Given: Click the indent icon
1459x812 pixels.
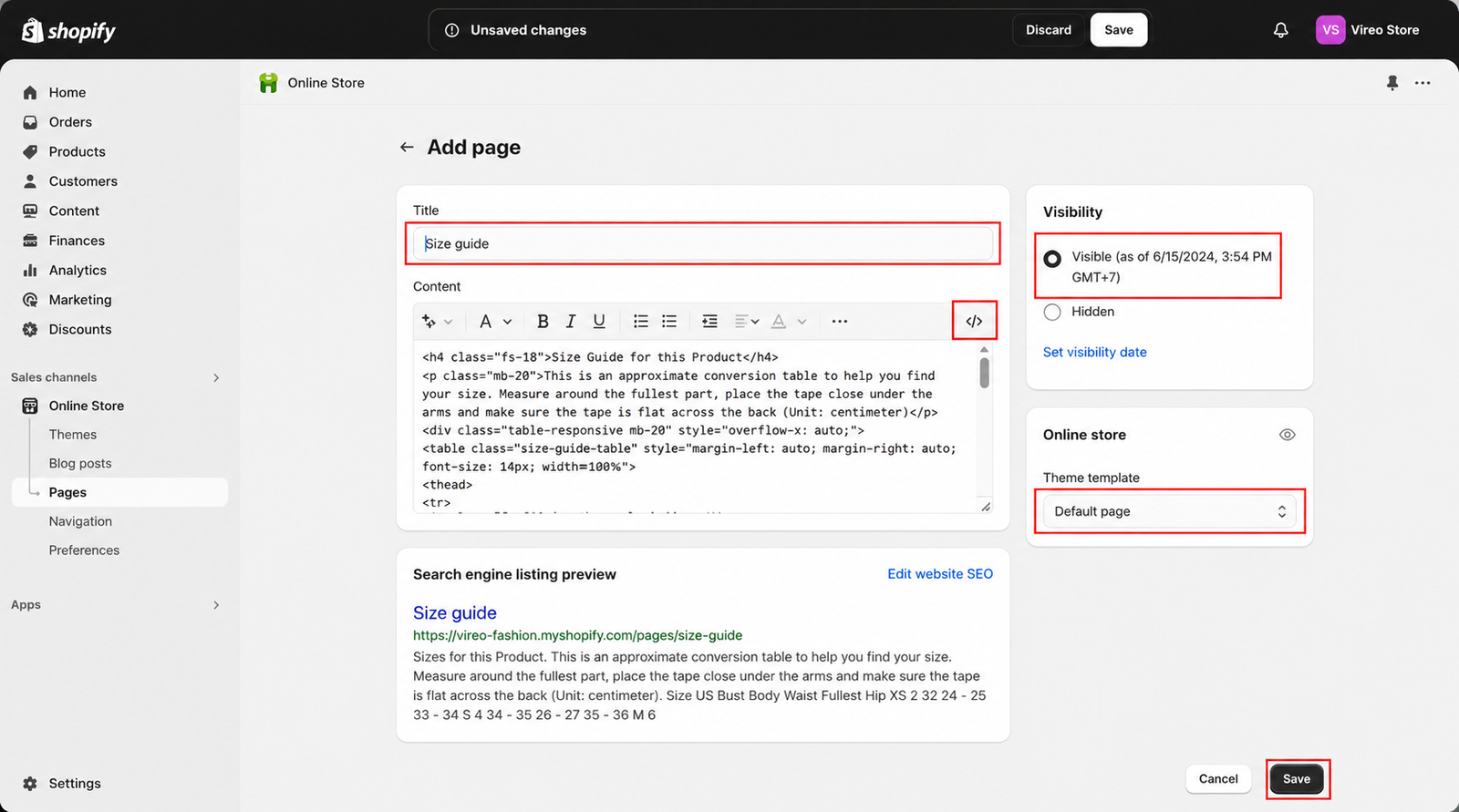Looking at the screenshot, I should tap(709, 321).
